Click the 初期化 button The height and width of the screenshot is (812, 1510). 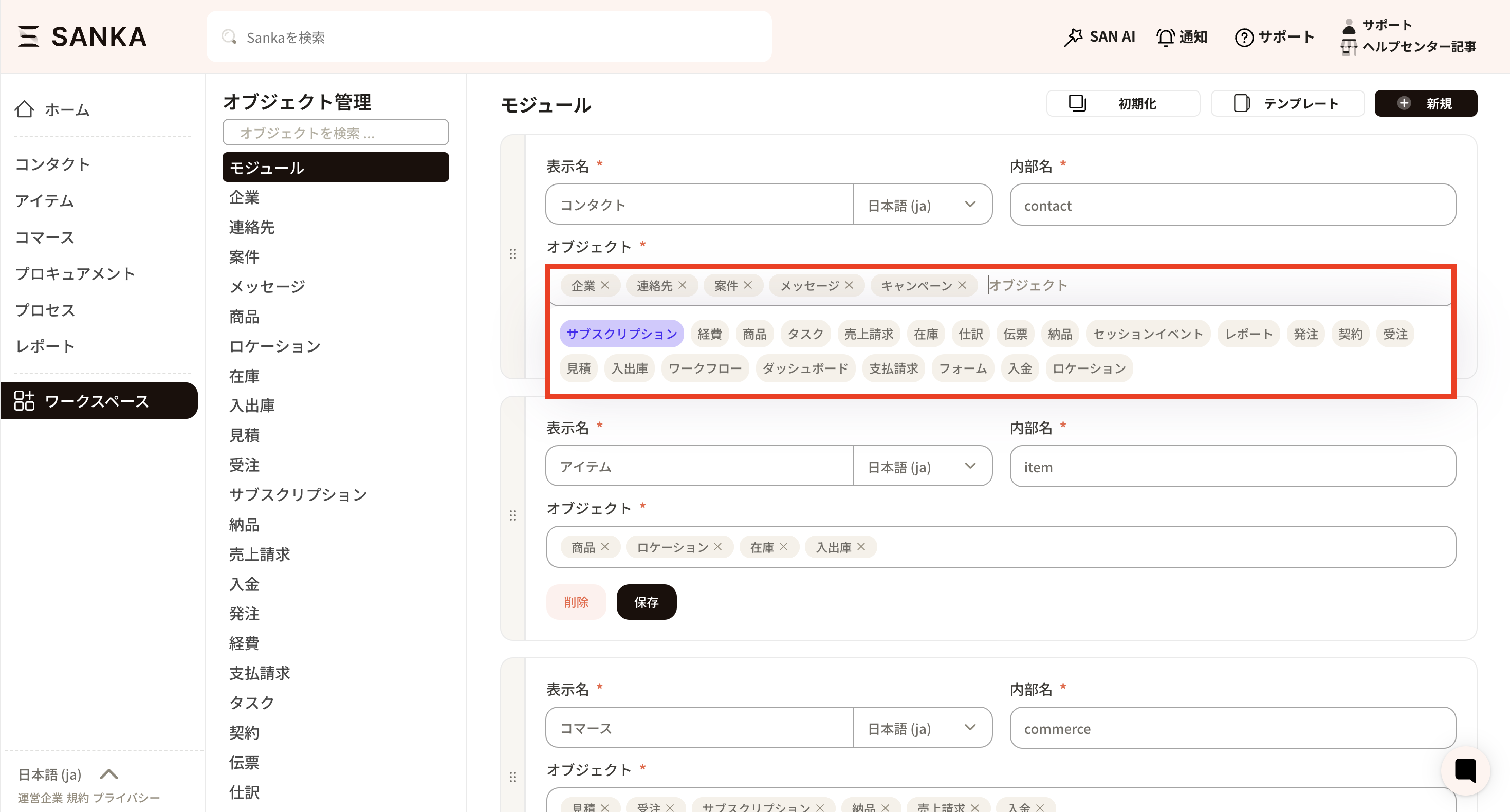click(1123, 103)
